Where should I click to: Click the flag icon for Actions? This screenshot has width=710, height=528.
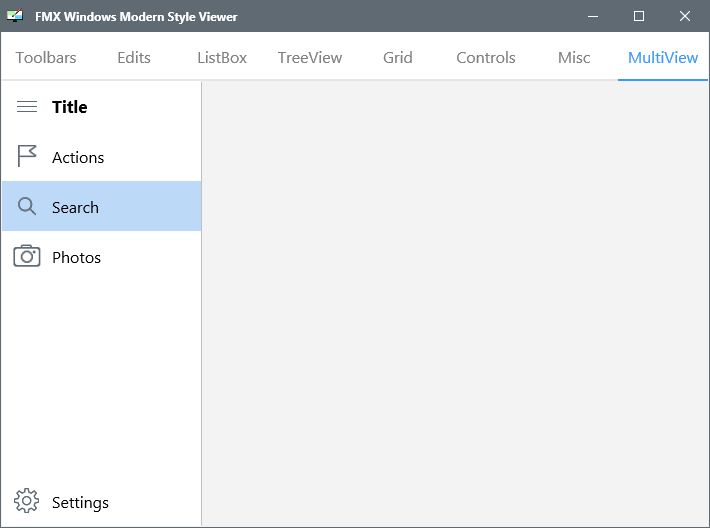pyautogui.click(x=27, y=156)
